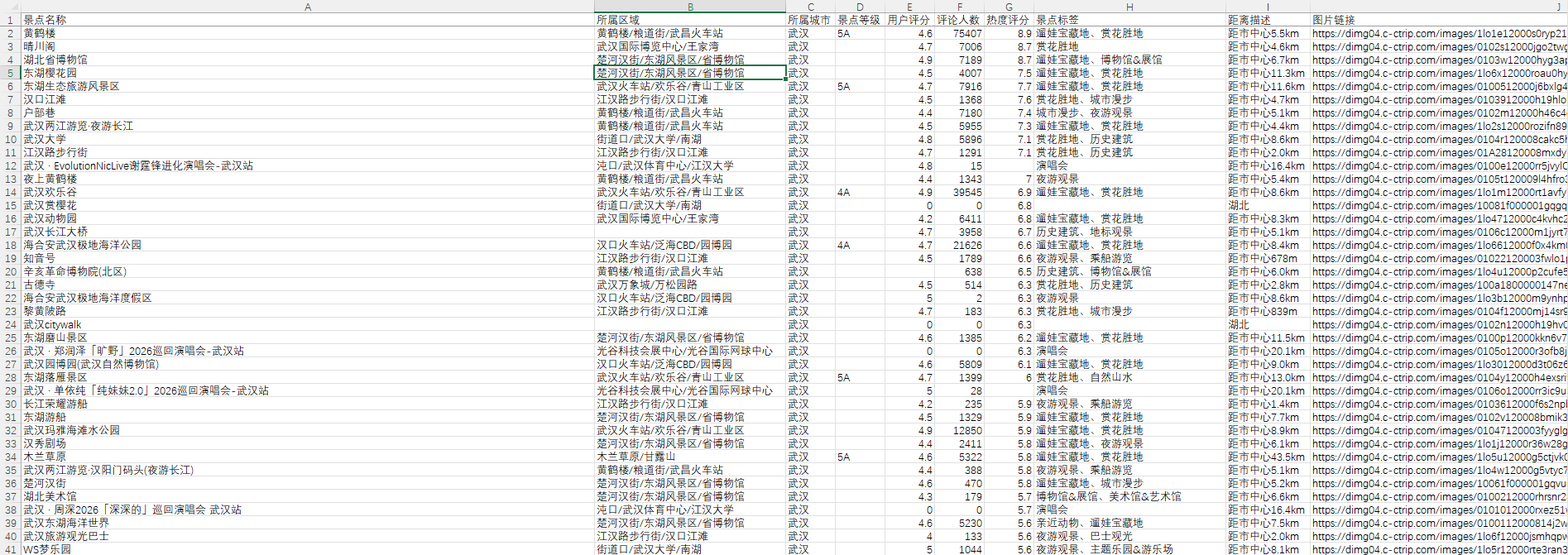The image size is (1568, 555).
Task: Select the 12850 comment count cell
Action: tap(959, 430)
